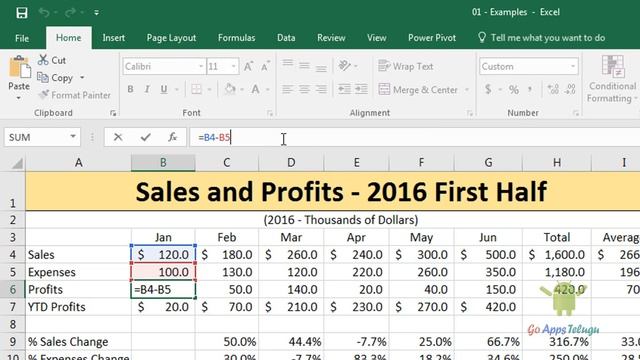The height and width of the screenshot is (360, 640).
Task: Toggle Align Right
Action: click(x=321, y=89)
